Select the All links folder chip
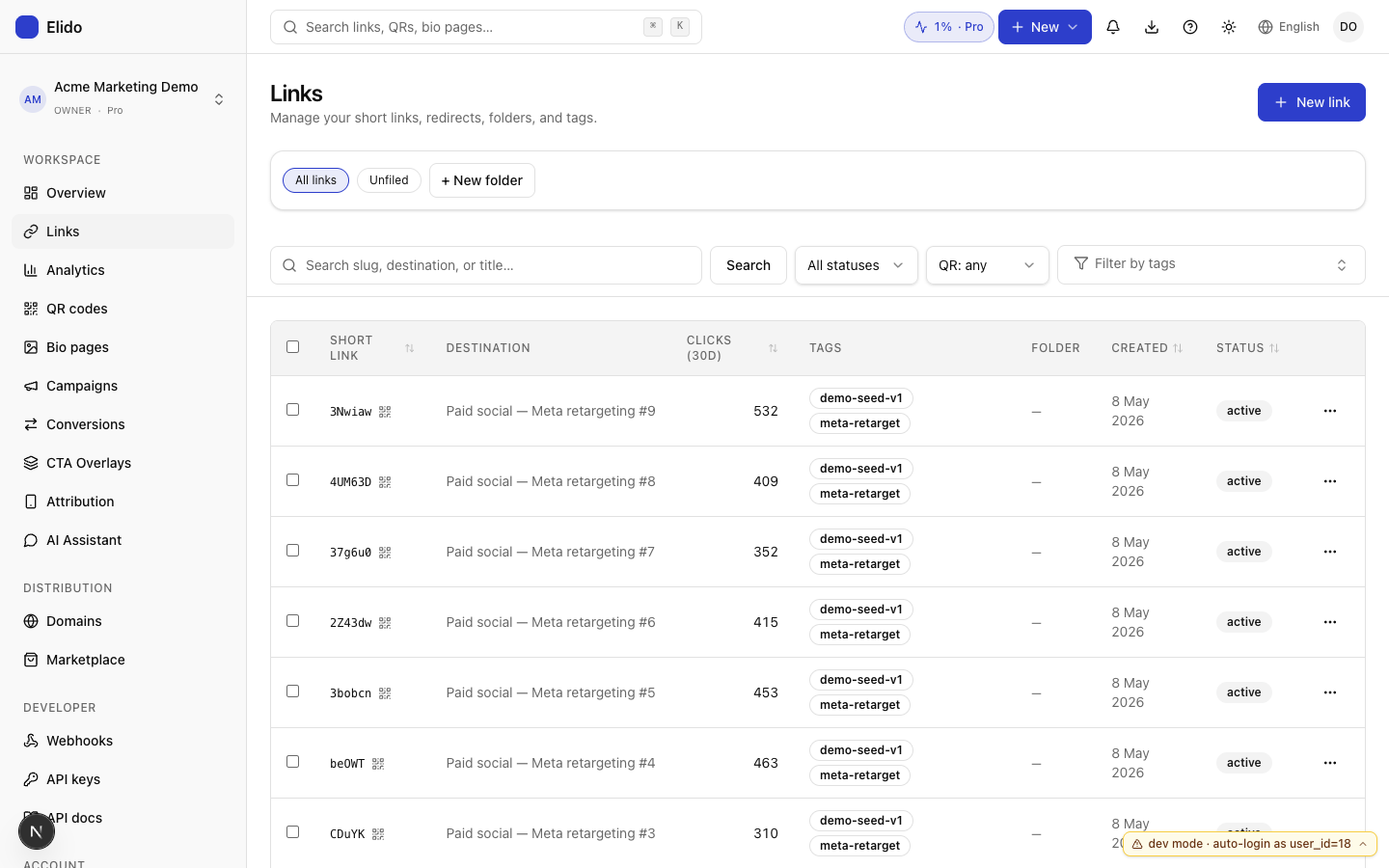The image size is (1389, 868). coord(315,180)
